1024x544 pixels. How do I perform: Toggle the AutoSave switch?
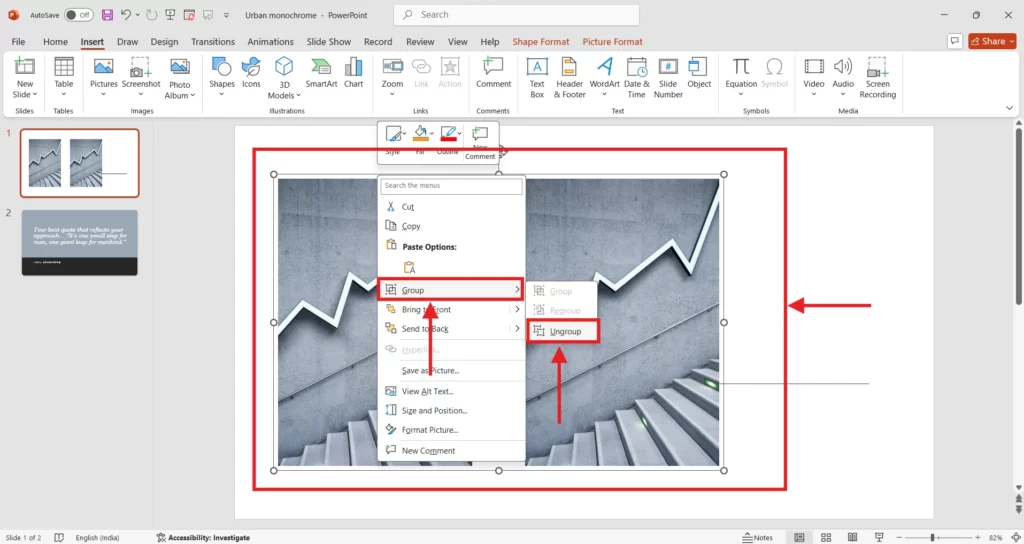[78, 15]
